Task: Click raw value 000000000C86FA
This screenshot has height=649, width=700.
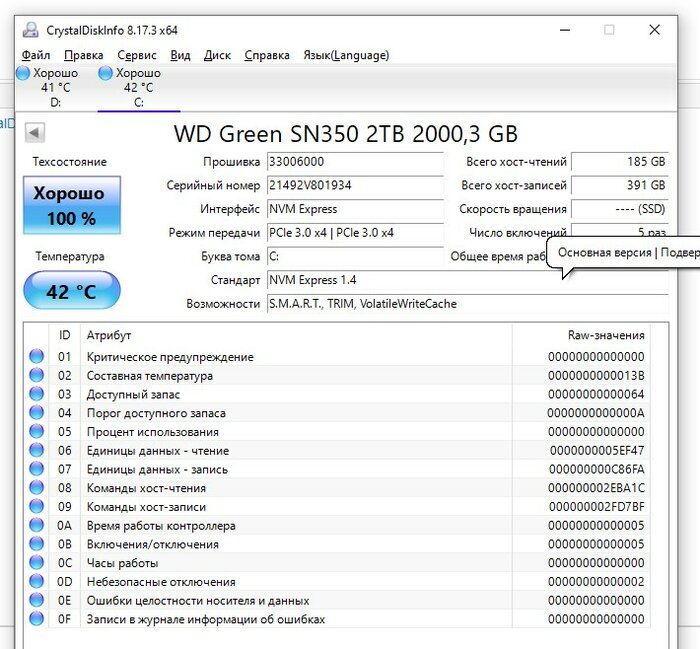Action: [597, 469]
